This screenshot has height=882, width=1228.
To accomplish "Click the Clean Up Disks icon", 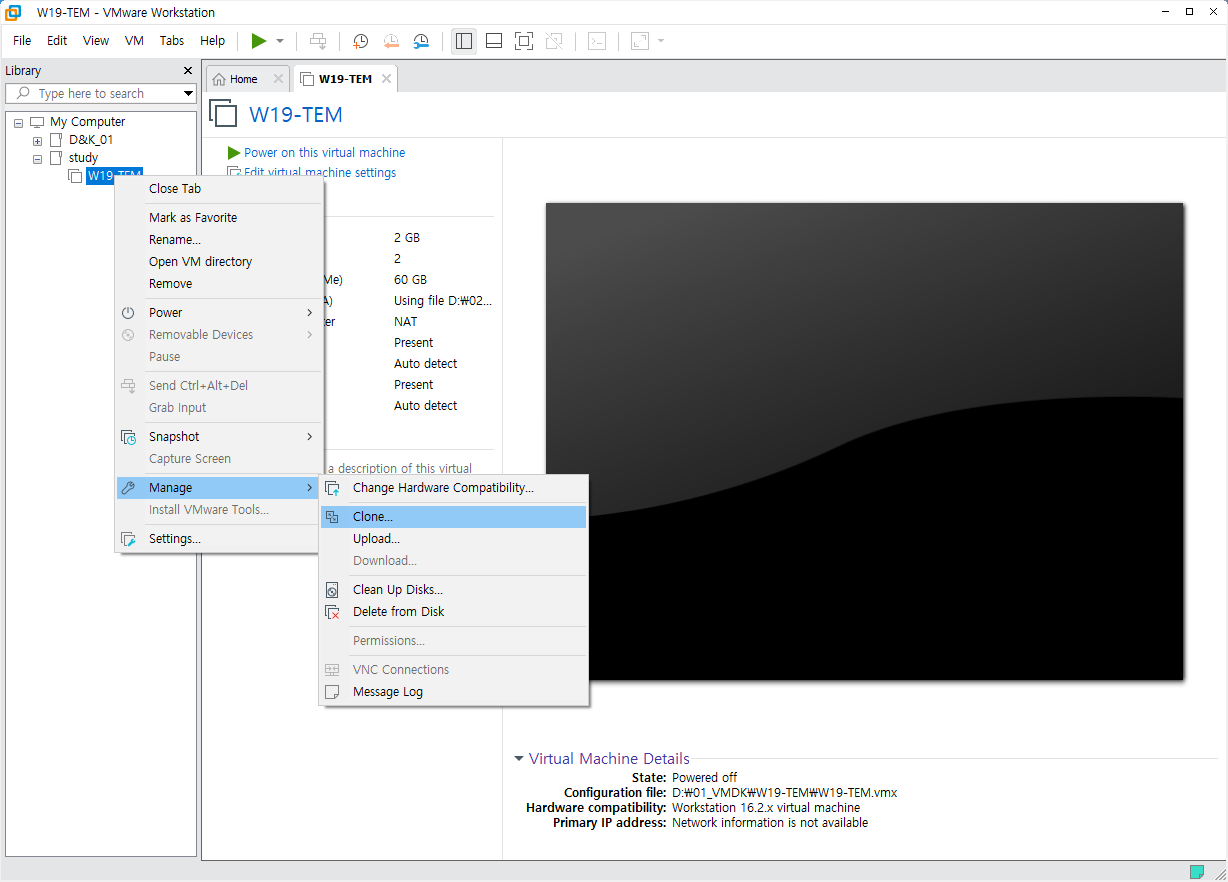I will tap(332, 590).
